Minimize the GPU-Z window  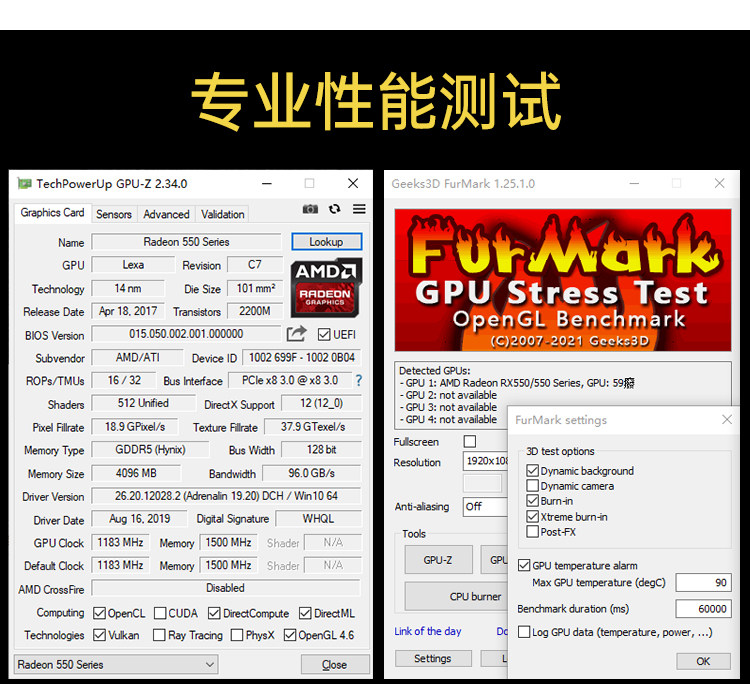coord(267,183)
